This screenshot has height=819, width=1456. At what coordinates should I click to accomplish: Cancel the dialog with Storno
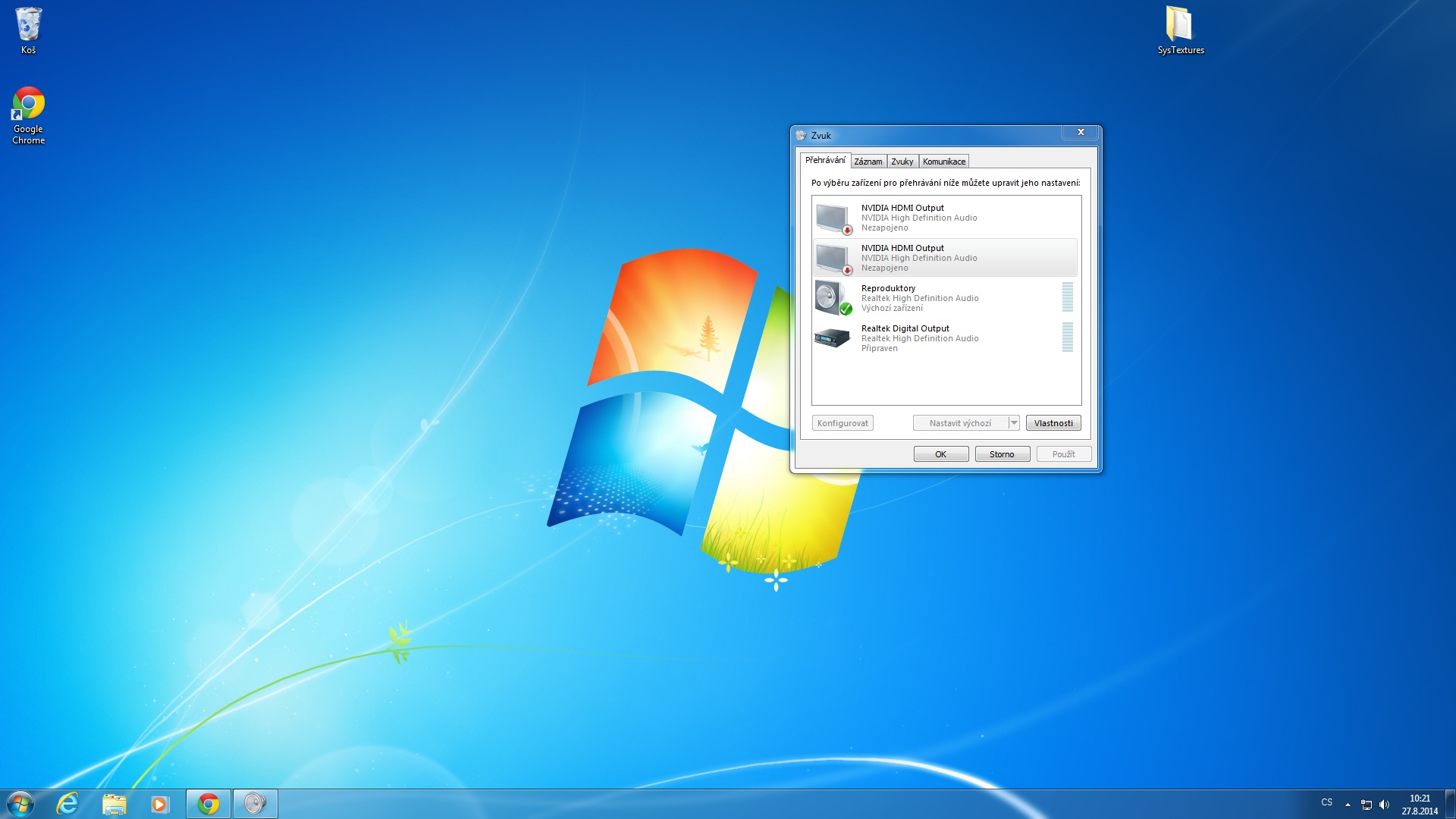(x=1002, y=454)
